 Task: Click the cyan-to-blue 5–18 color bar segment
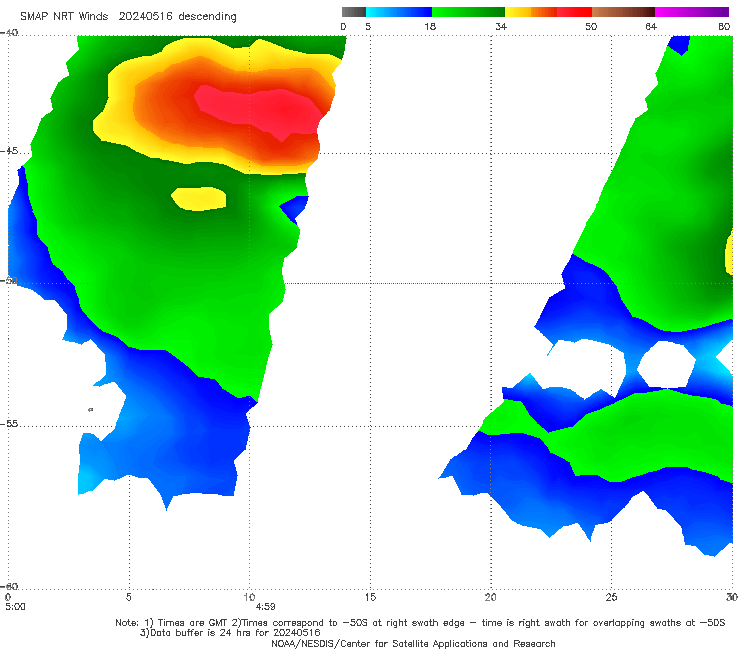[x=399, y=12]
